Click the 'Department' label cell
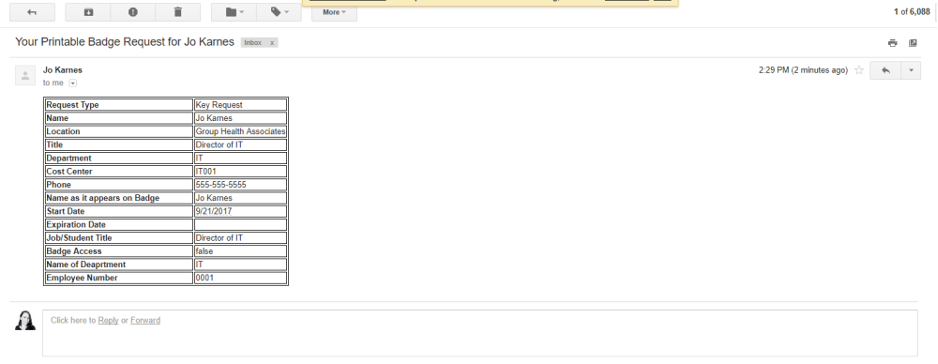 pyautogui.click(x=118, y=158)
